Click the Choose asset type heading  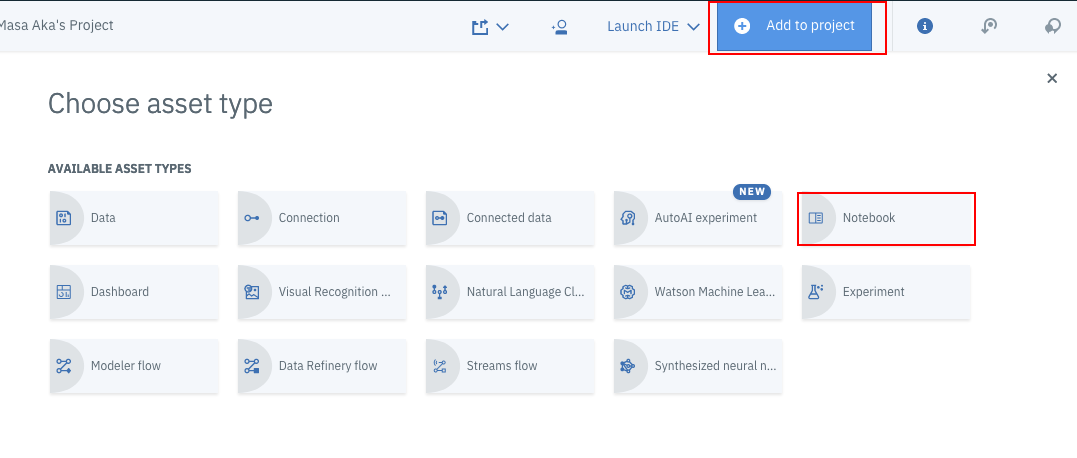point(160,104)
